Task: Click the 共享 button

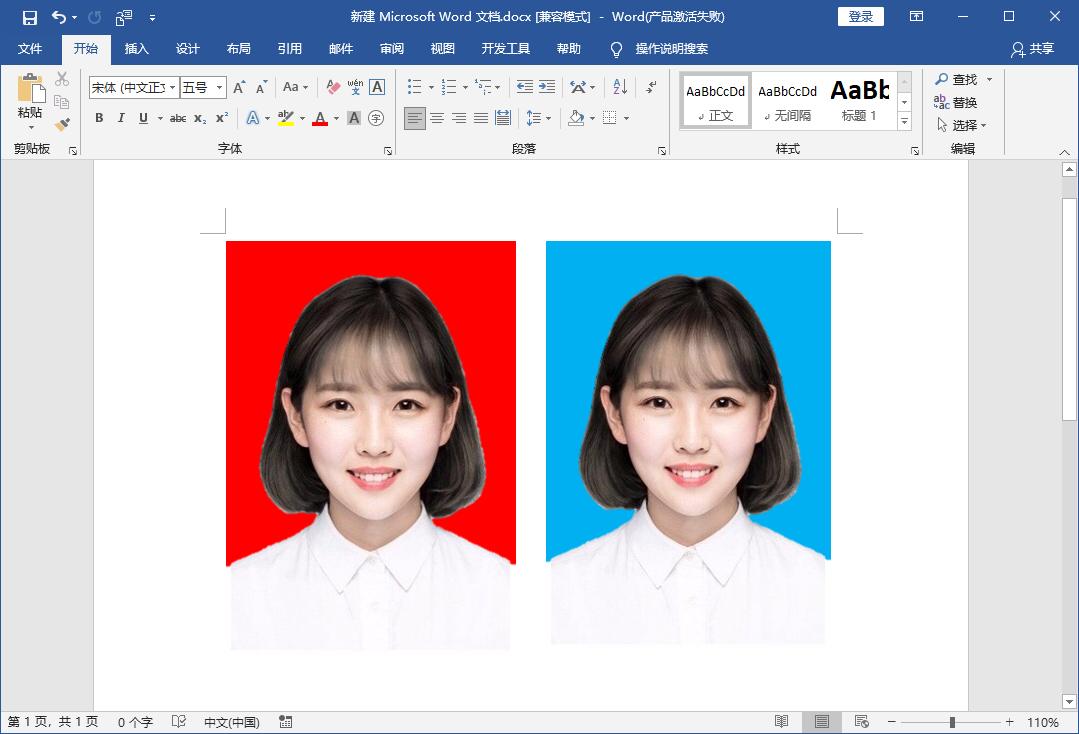Action: pos(1032,49)
